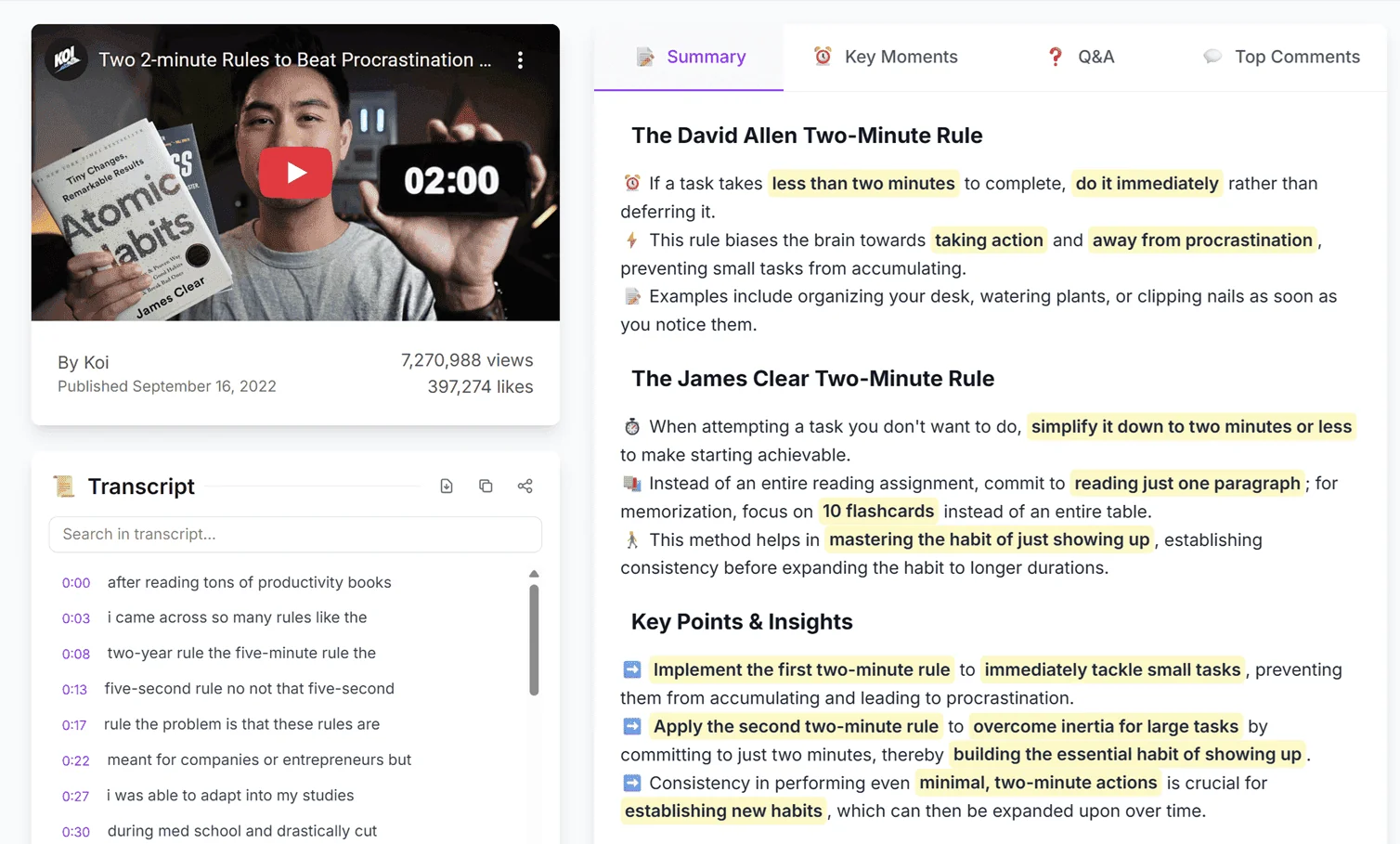The image size is (1400, 844).
Task: Click 'two-year rule the five-minute rule the' line
Action: (x=241, y=654)
